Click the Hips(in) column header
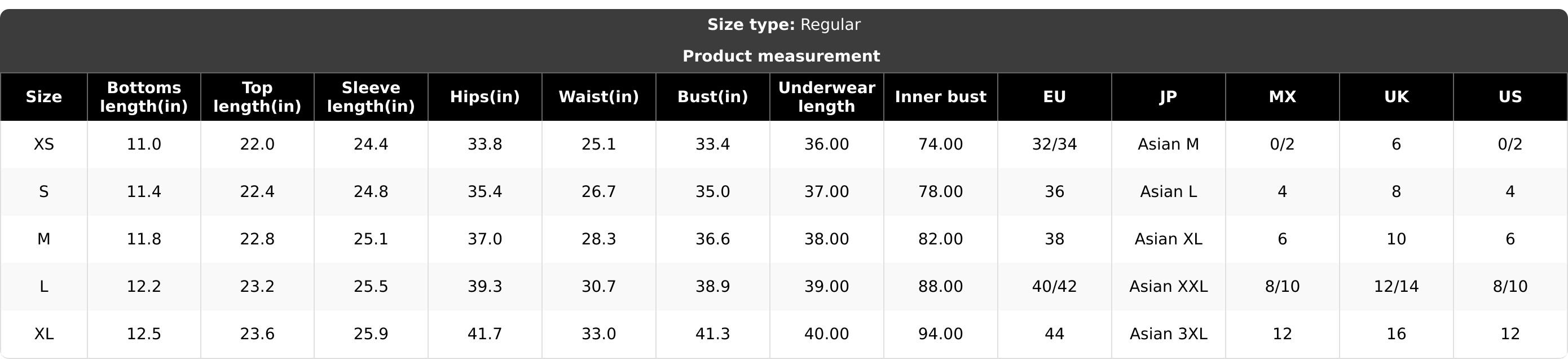The image size is (1568, 359). (485, 97)
